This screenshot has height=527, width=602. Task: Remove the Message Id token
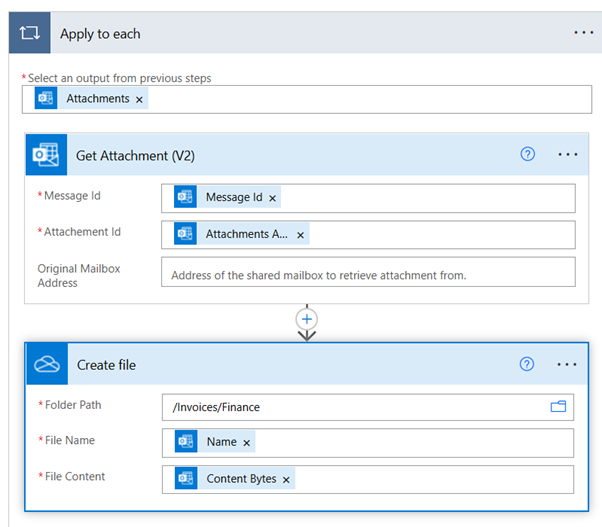pos(273,198)
